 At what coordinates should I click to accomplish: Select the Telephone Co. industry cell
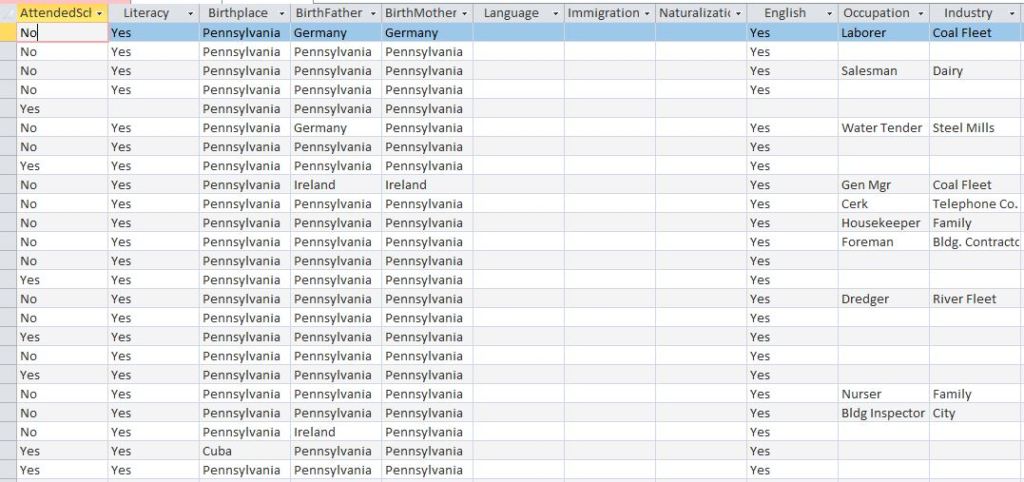pyautogui.click(x=974, y=204)
